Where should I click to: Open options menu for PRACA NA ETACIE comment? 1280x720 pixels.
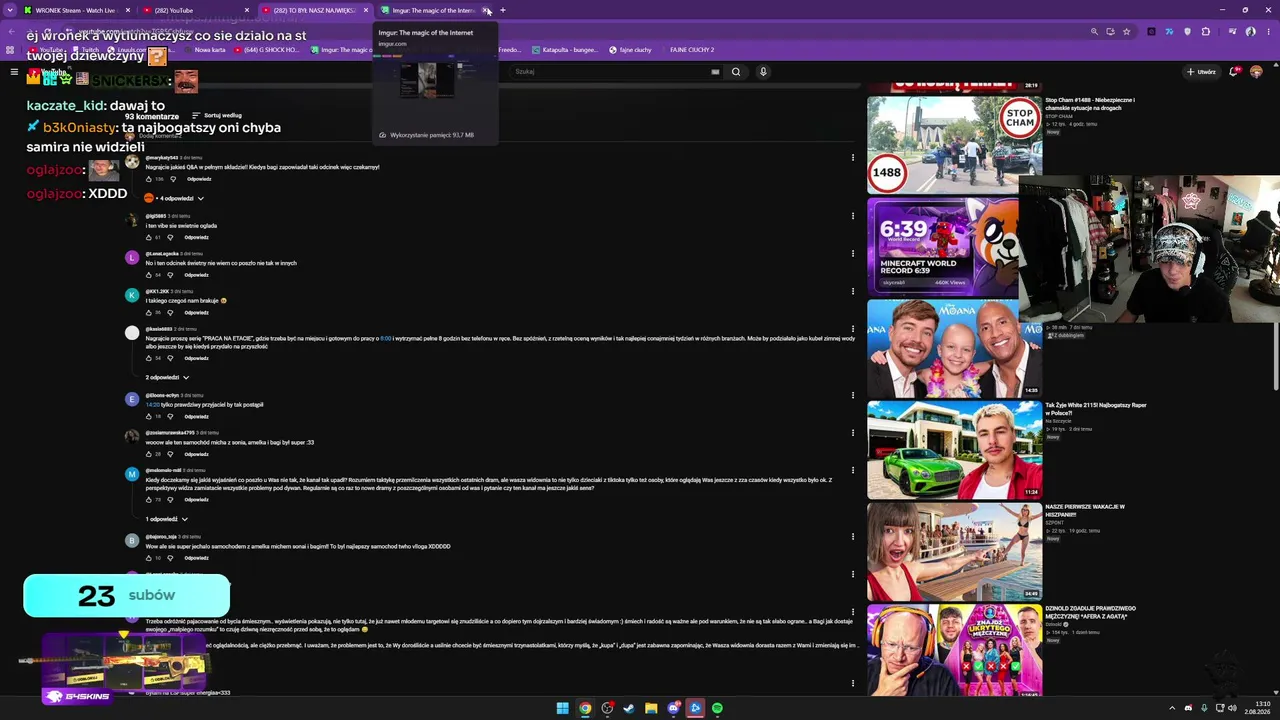point(853,328)
